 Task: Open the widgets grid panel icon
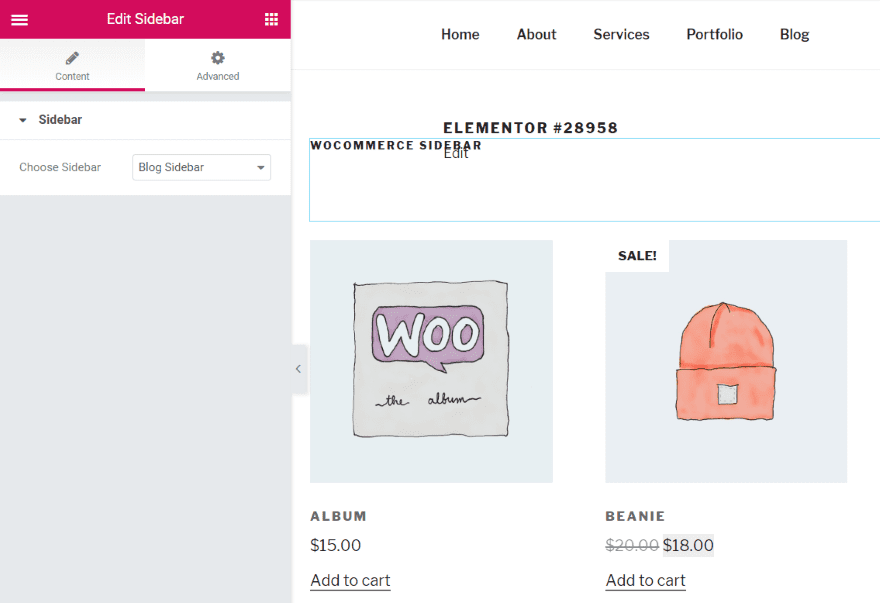coord(271,19)
